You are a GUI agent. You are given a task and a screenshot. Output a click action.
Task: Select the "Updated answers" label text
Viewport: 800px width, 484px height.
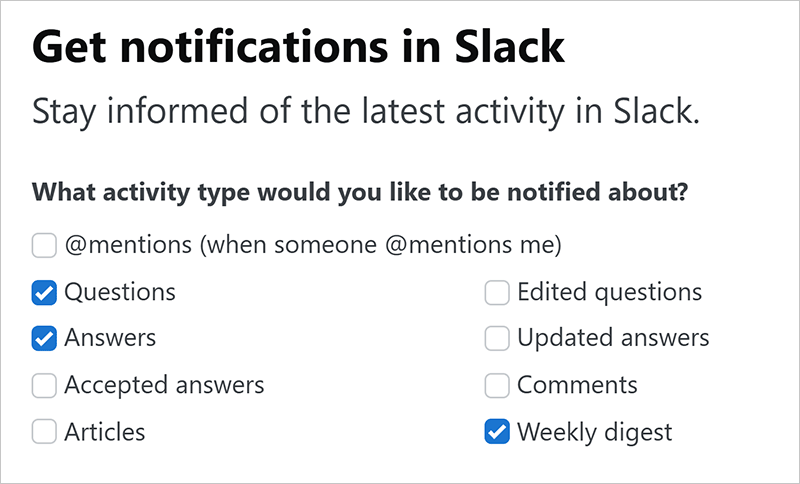(613, 339)
